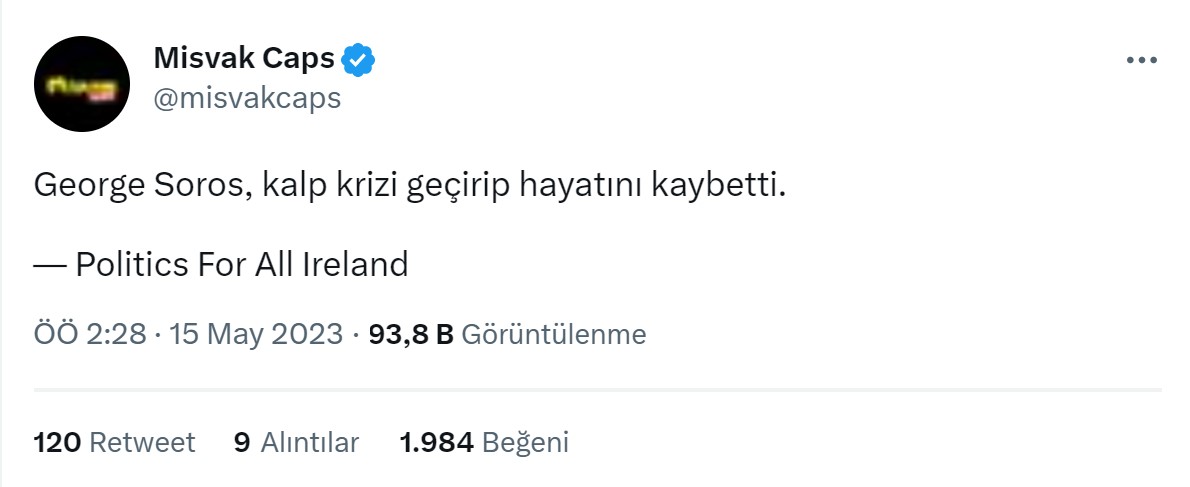Viewport: 1190px width, 487px height.
Task: Click the 93,8 B view count
Action: (411, 334)
